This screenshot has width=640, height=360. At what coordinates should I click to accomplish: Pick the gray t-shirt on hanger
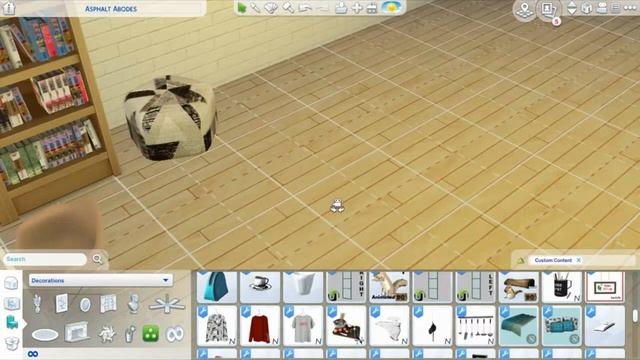tap(303, 326)
